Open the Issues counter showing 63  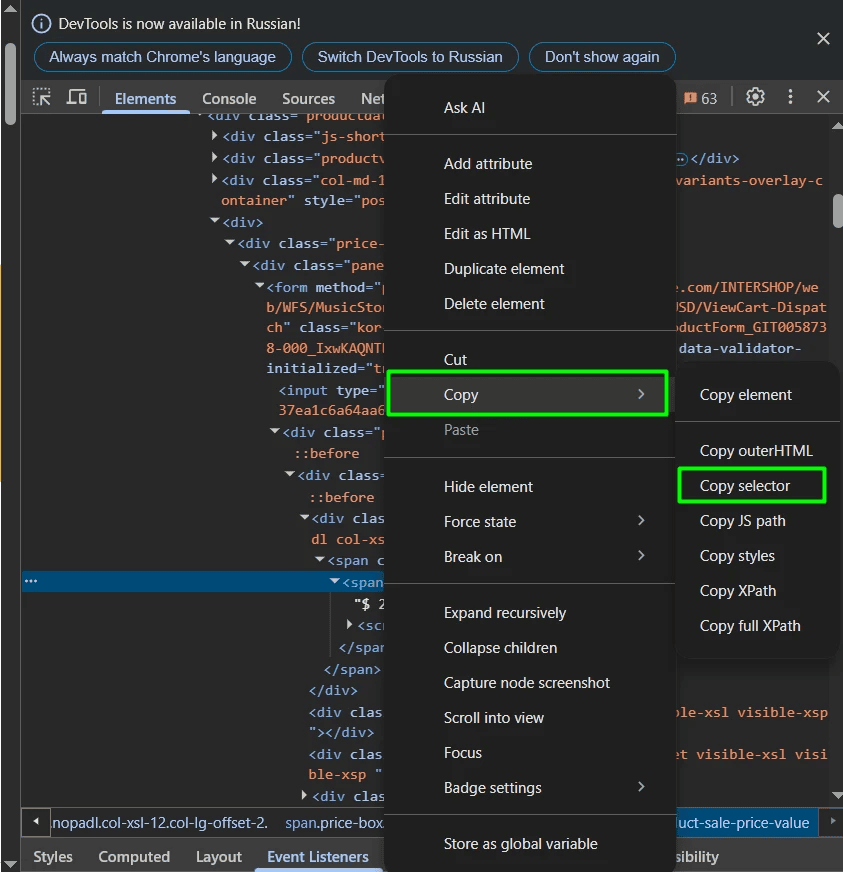coord(699,97)
